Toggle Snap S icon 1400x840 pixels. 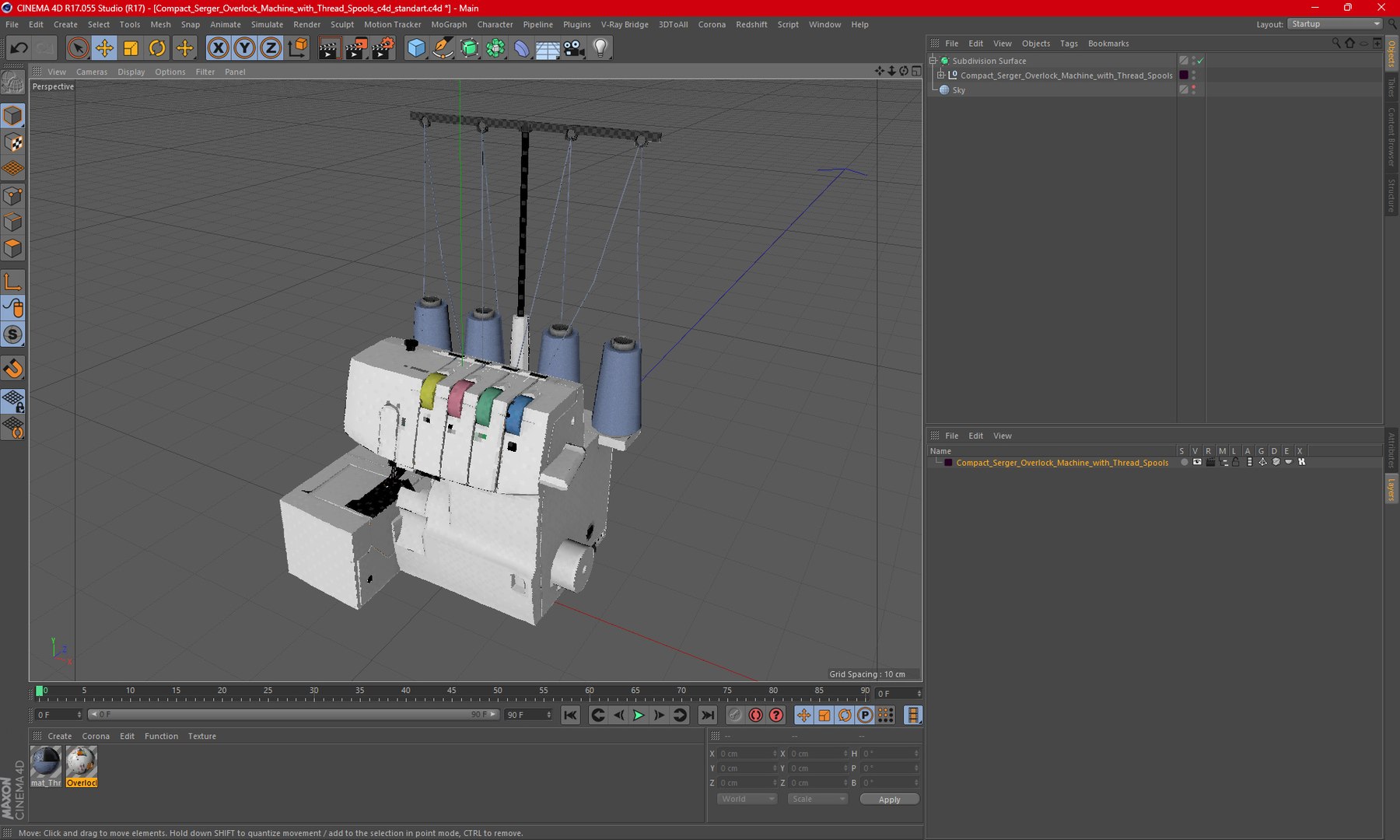[13, 334]
